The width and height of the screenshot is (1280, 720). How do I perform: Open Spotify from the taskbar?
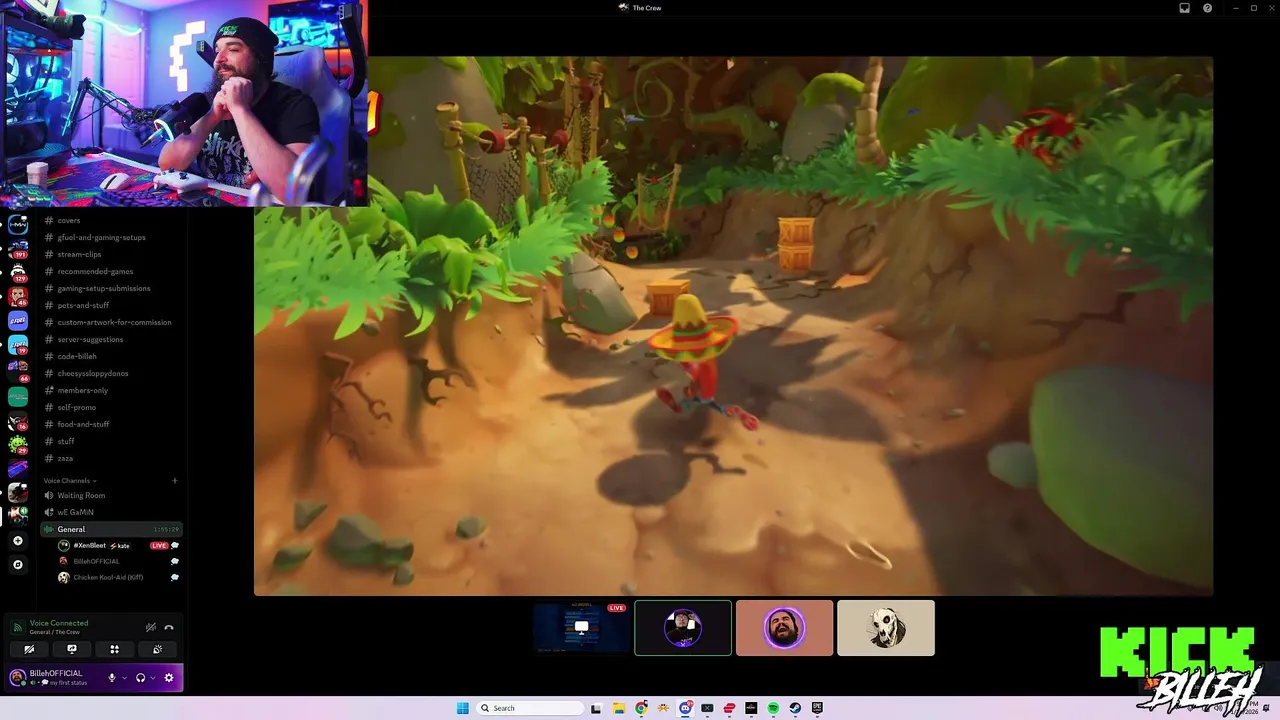[773, 708]
